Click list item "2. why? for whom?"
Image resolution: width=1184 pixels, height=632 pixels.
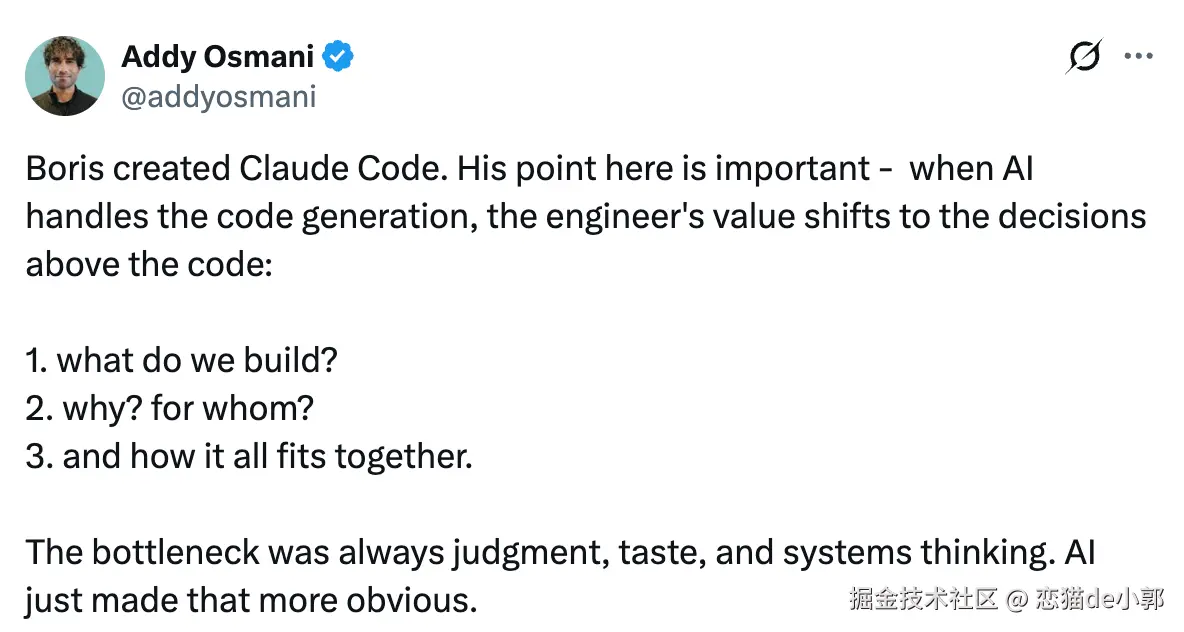point(171,408)
